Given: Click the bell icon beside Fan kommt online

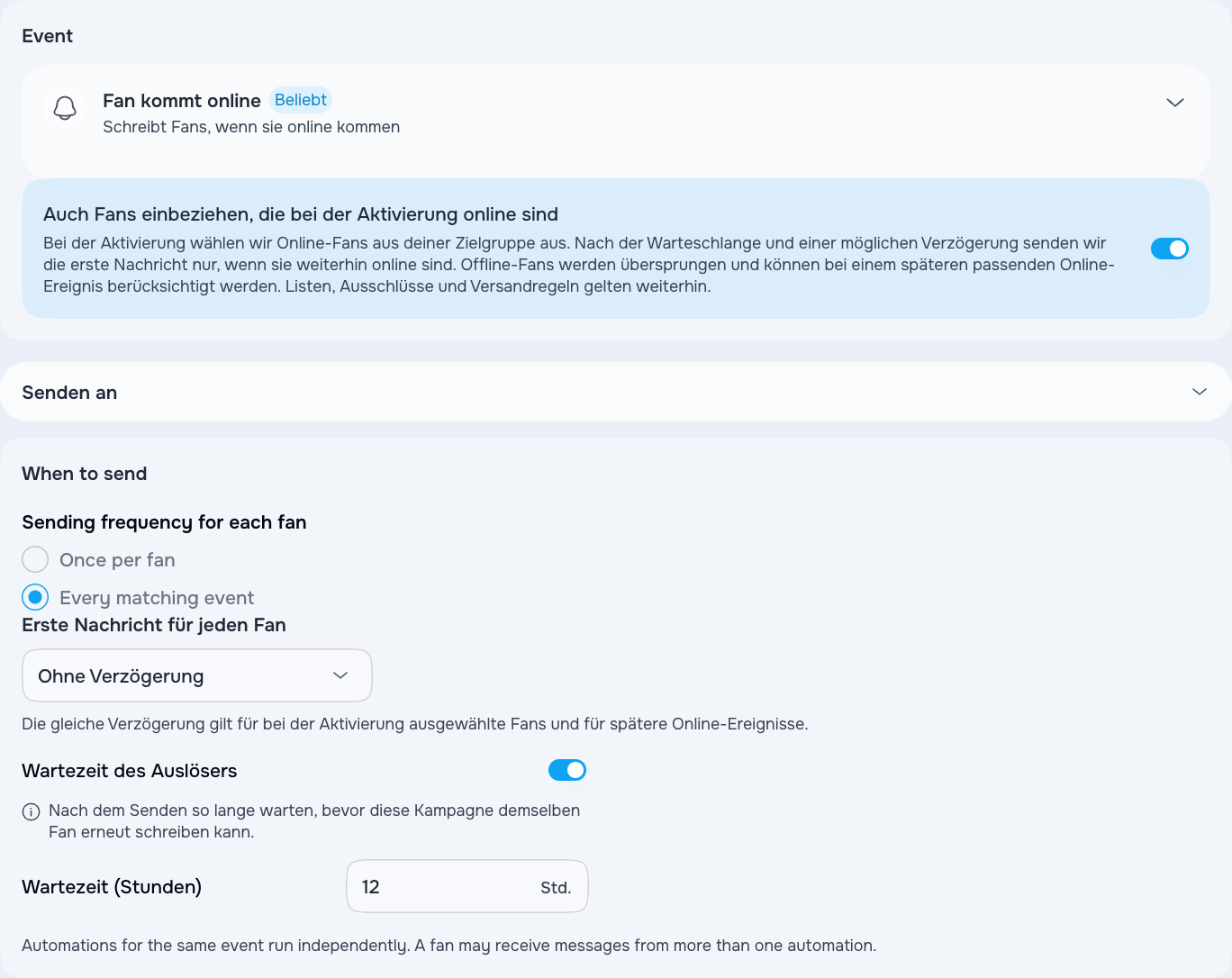Looking at the screenshot, I should (x=65, y=108).
